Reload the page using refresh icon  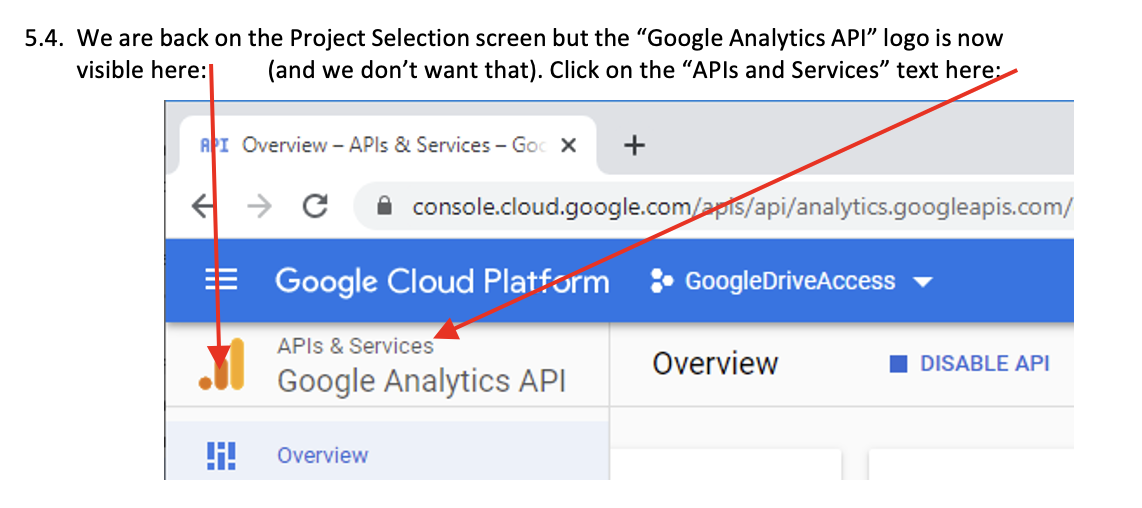pyautogui.click(x=315, y=206)
